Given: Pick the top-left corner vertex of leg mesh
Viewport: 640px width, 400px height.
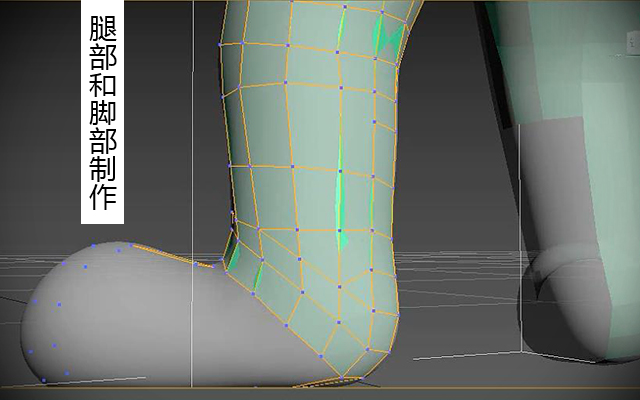Looking at the screenshot, I should point(220,44).
